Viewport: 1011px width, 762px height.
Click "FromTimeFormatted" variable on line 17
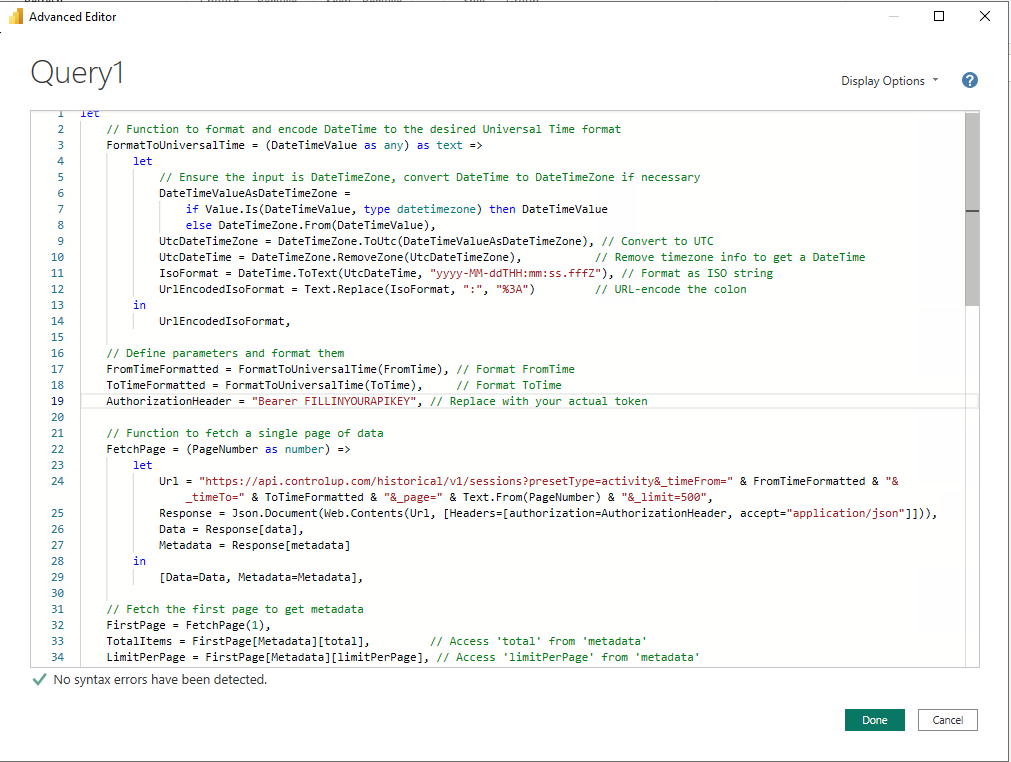coord(162,369)
